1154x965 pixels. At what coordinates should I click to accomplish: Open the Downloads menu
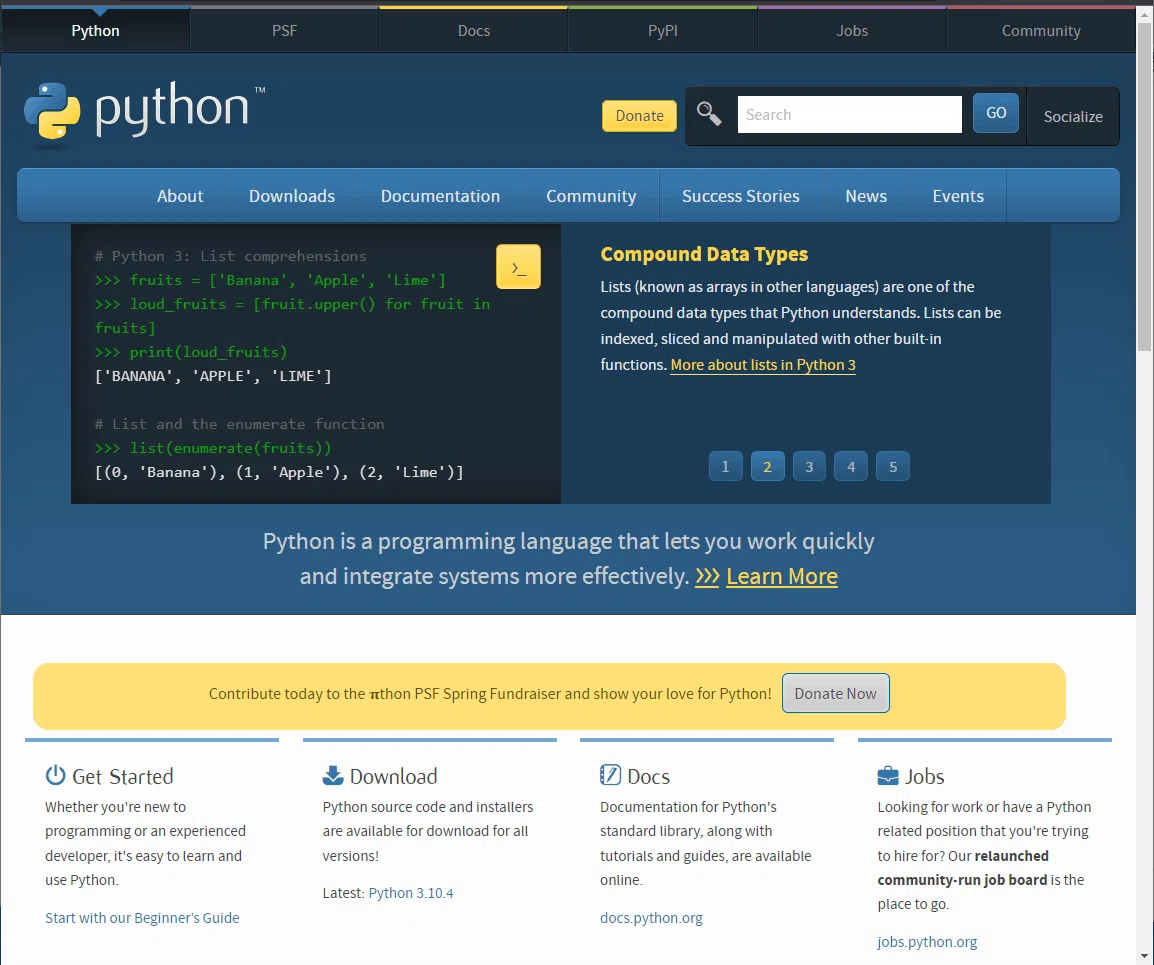pyautogui.click(x=291, y=196)
